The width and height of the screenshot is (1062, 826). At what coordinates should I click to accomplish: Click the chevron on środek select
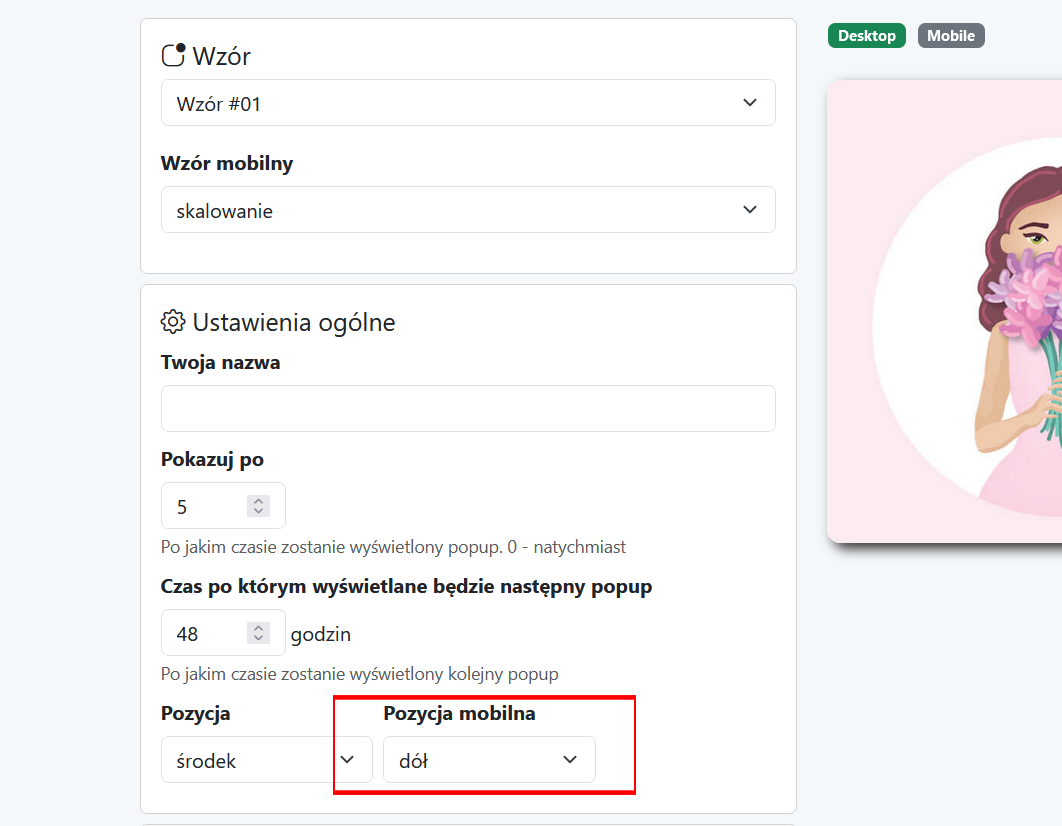(347, 760)
